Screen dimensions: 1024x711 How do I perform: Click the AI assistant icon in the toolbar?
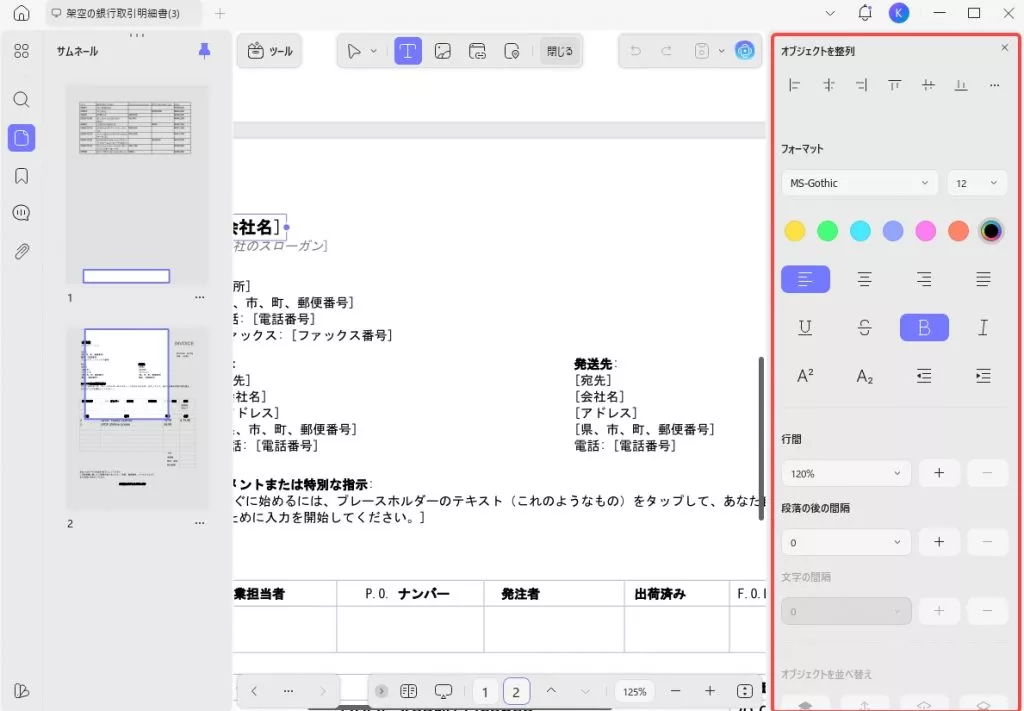tap(744, 50)
